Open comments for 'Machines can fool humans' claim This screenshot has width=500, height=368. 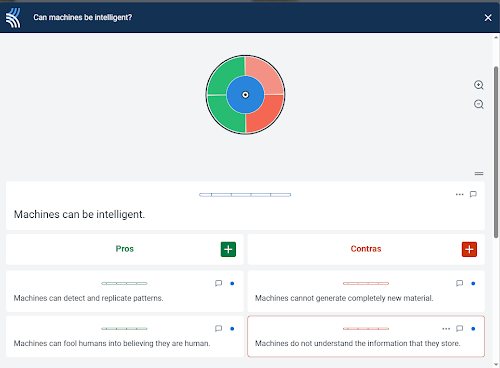click(x=218, y=329)
